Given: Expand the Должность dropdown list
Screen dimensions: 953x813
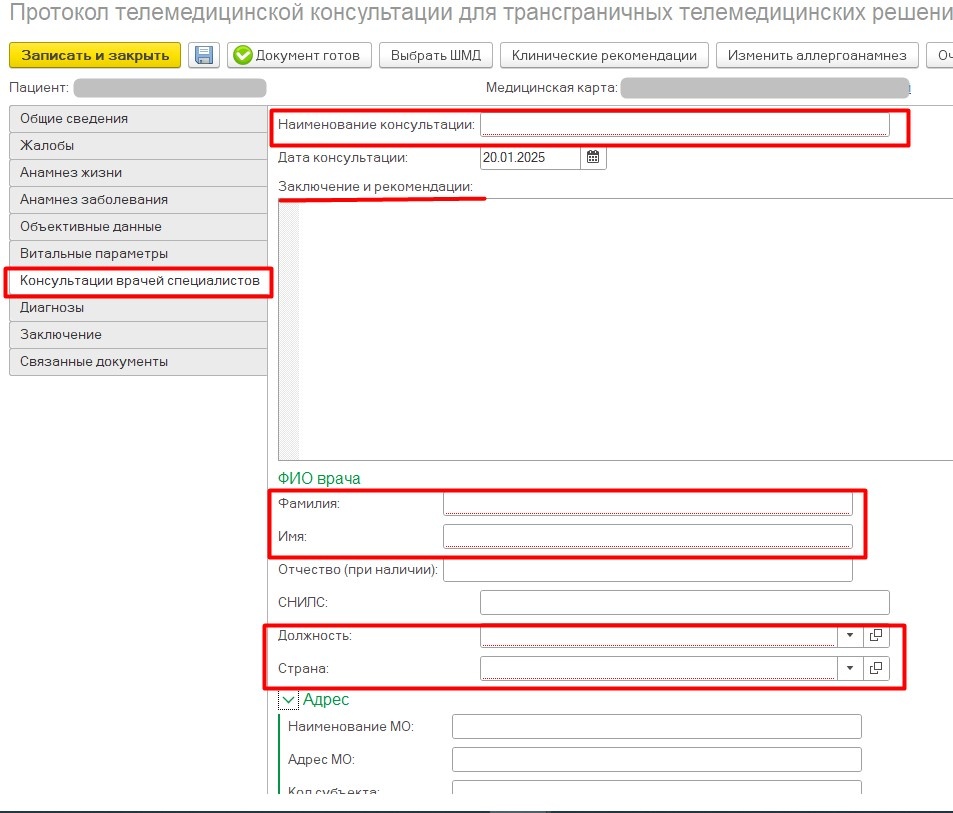Looking at the screenshot, I should coord(850,635).
